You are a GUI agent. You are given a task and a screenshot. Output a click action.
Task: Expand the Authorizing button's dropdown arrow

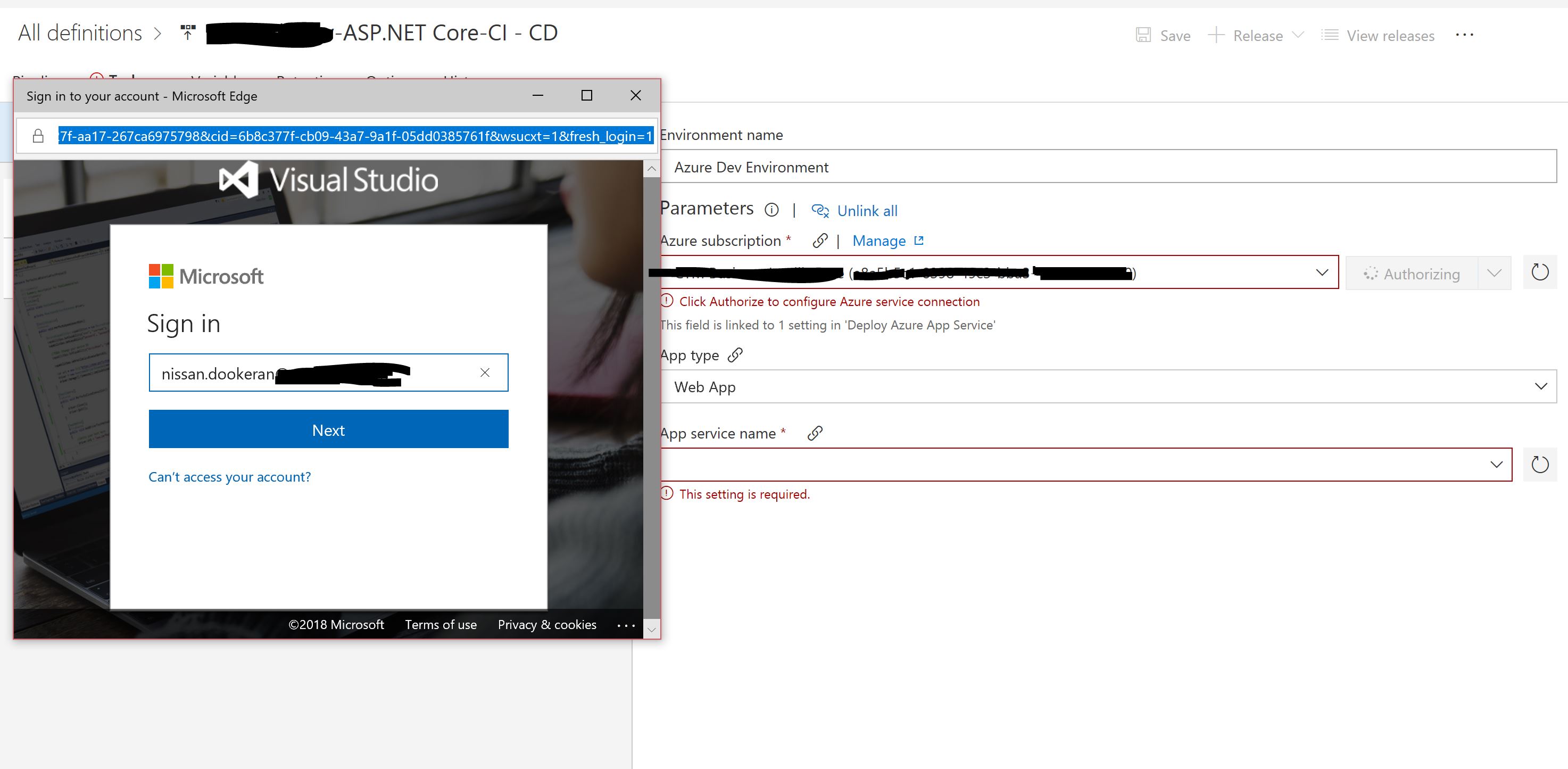1494,273
